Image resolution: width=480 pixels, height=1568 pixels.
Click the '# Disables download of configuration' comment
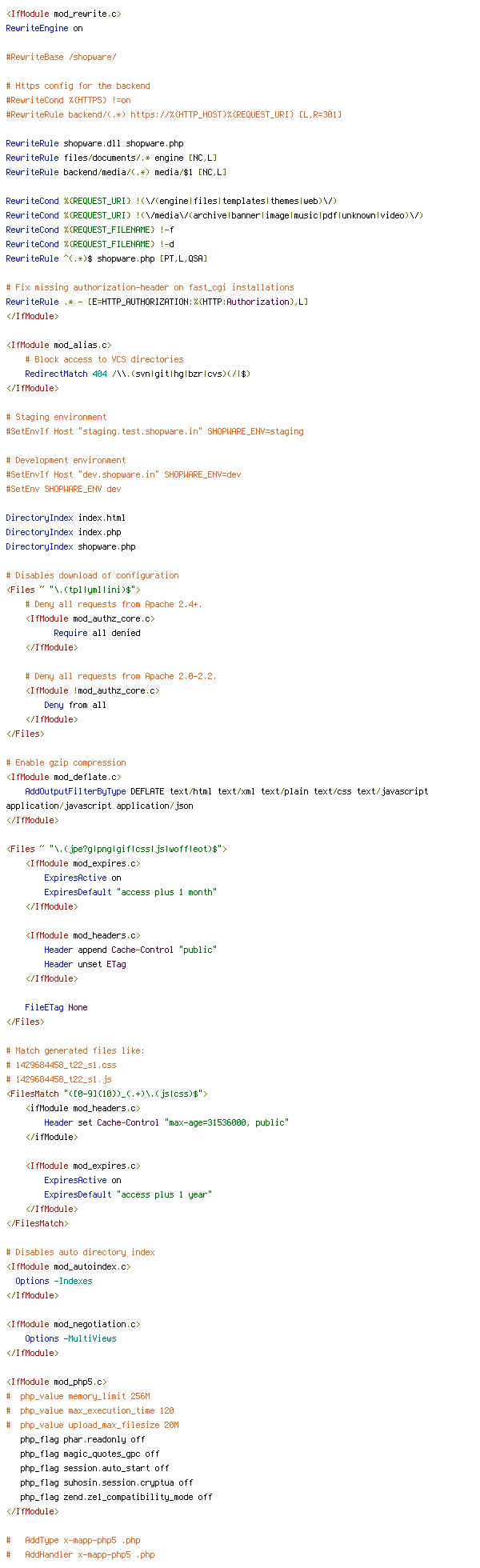coord(92,575)
